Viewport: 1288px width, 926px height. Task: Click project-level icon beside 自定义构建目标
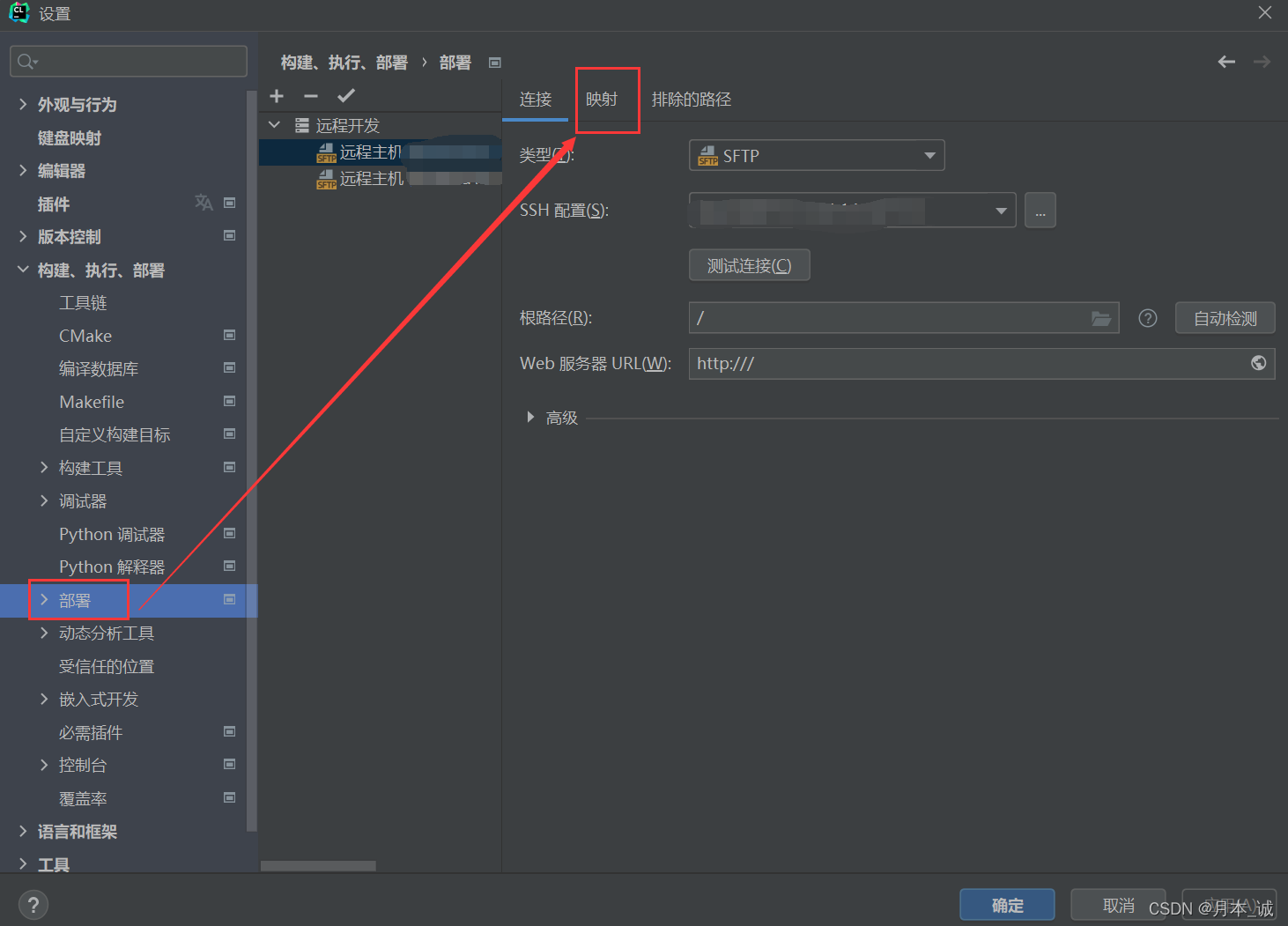click(x=230, y=433)
